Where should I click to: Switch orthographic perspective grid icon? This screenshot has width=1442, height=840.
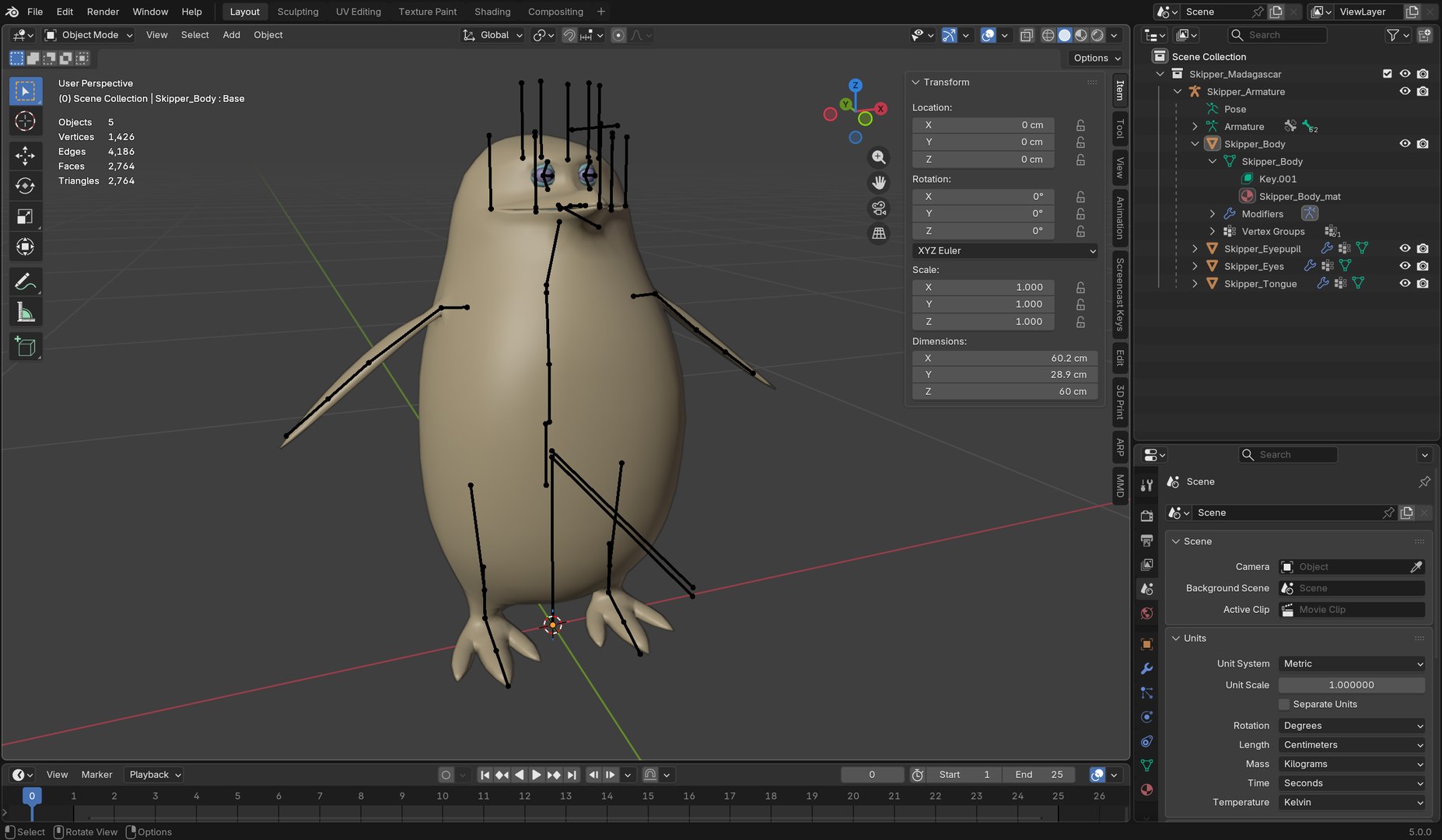(x=879, y=233)
